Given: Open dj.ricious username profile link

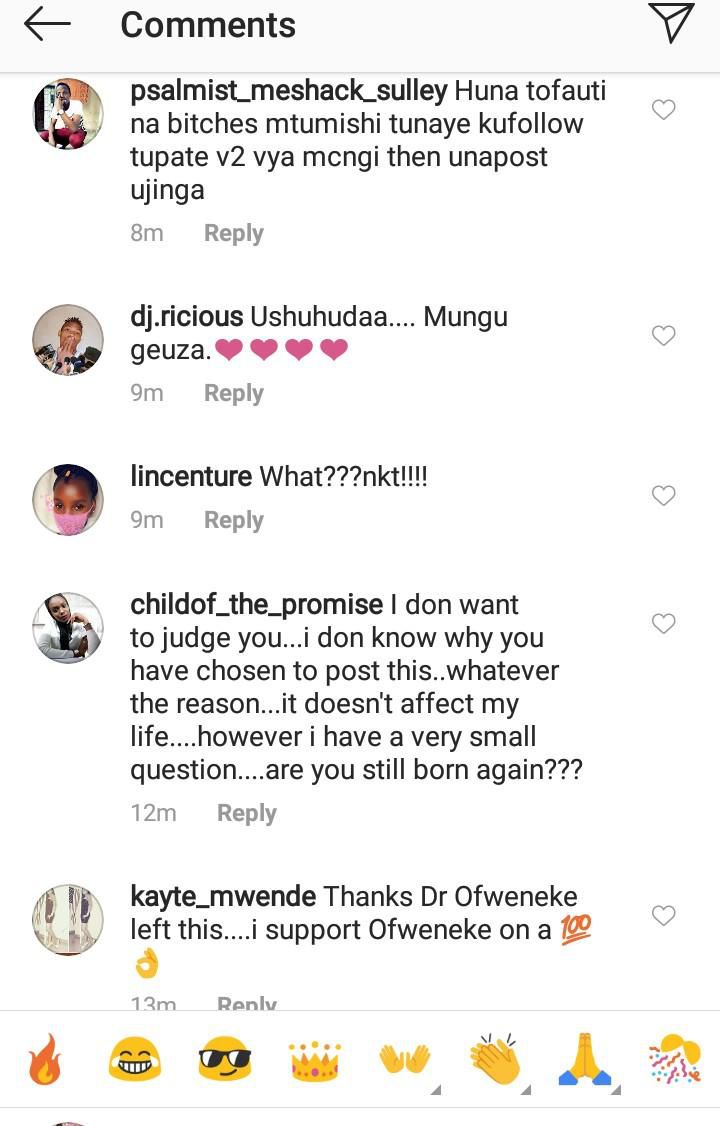Looking at the screenshot, I should click(186, 317).
